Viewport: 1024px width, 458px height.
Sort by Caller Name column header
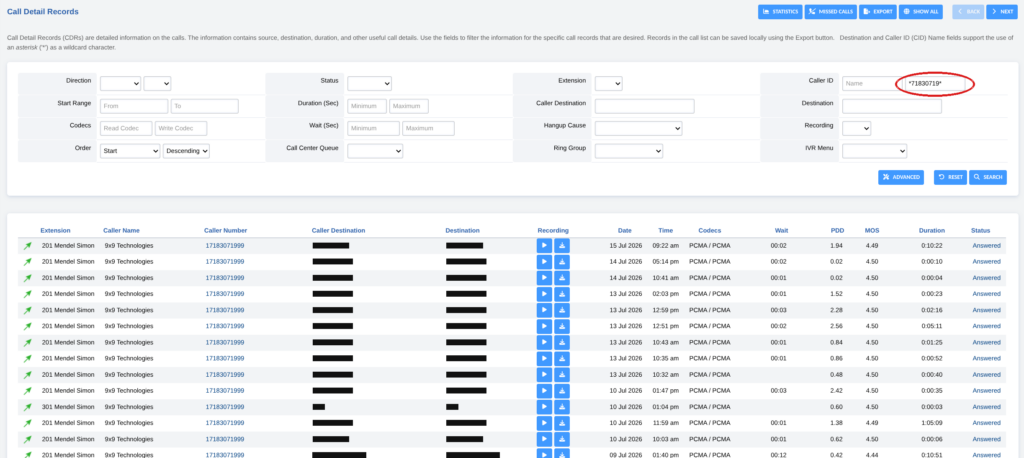coord(121,230)
